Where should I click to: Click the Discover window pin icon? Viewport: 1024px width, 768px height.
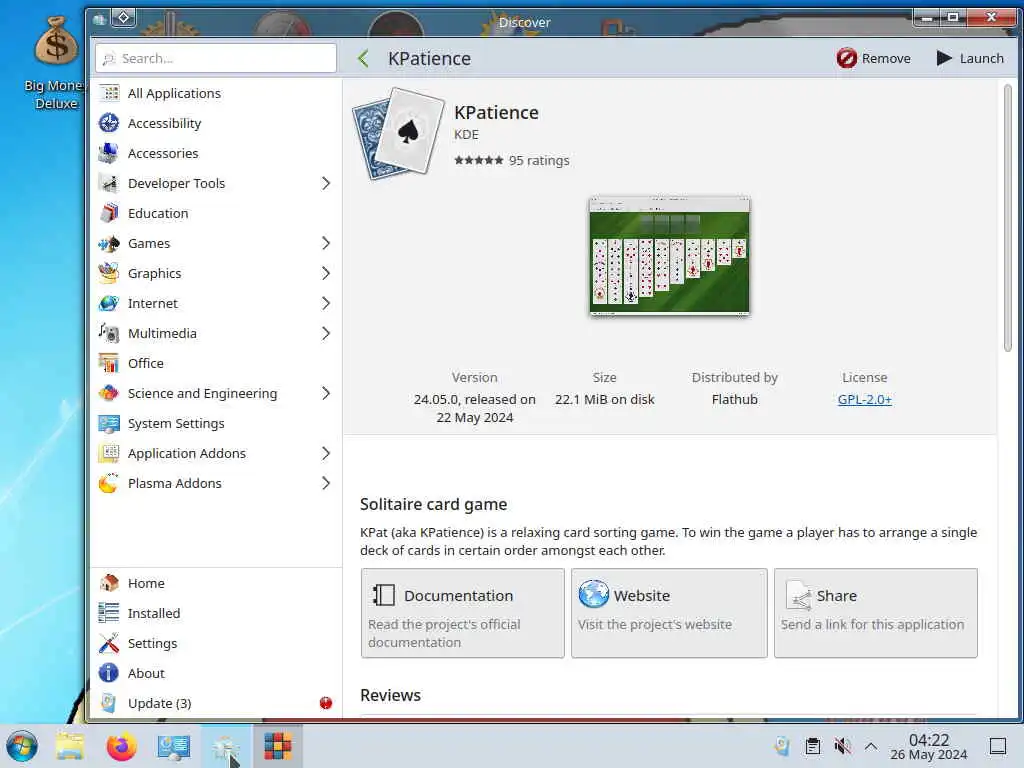tap(123, 17)
